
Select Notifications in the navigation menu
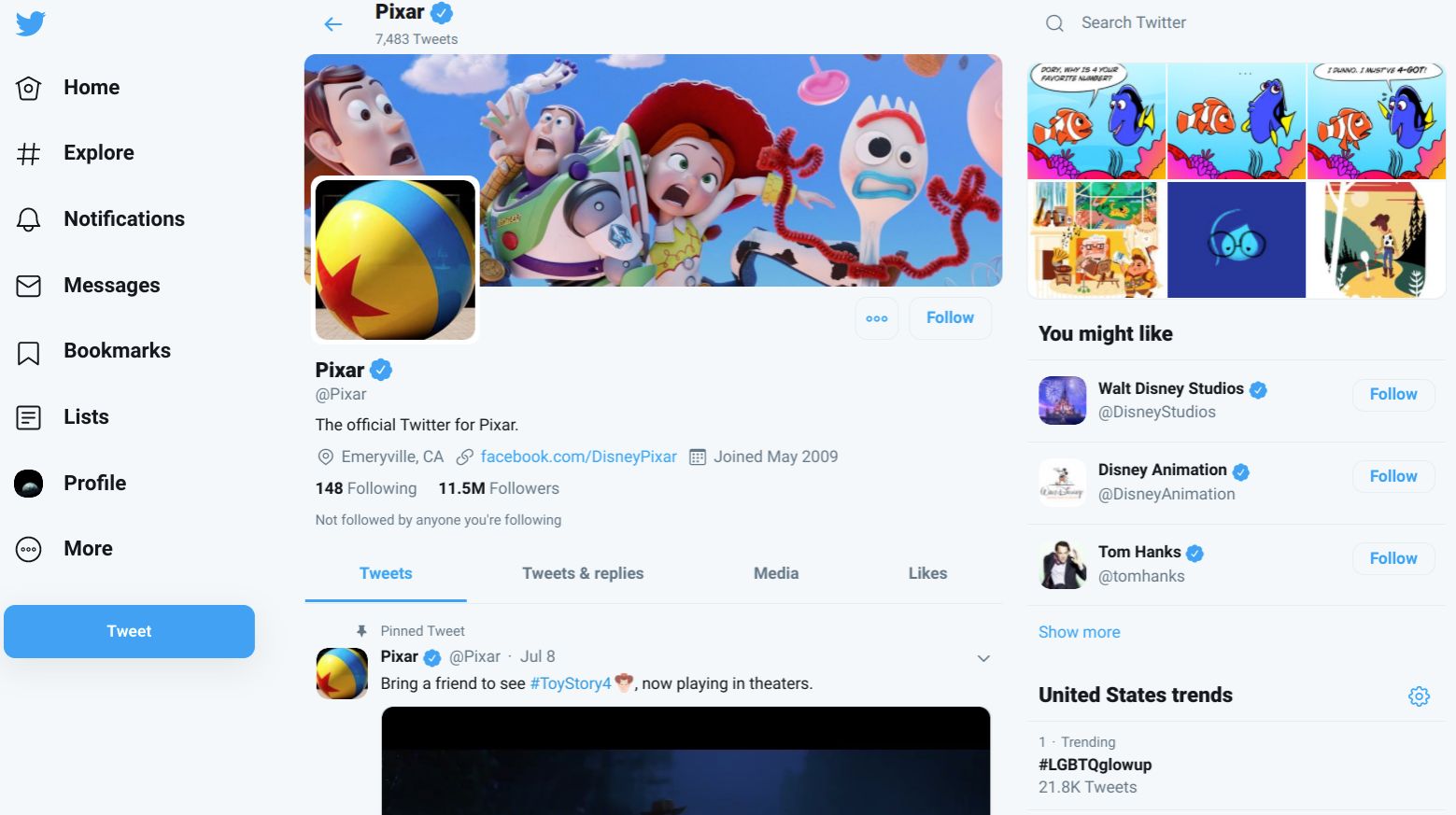[x=124, y=219]
